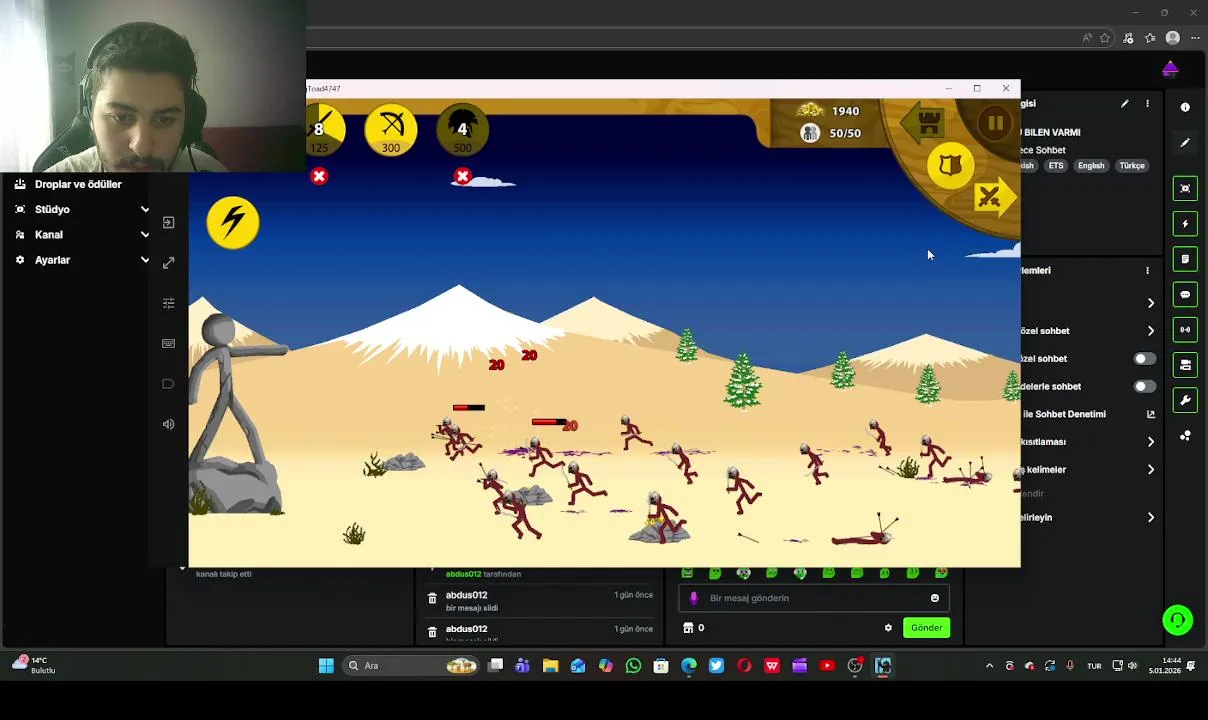1208x720 pixels.
Task: Train an archer with the 300 gold button
Action: coord(391,130)
